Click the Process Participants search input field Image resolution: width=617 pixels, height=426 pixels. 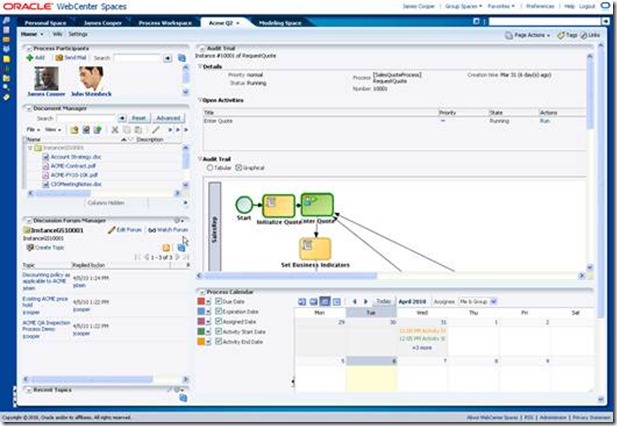[137, 58]
